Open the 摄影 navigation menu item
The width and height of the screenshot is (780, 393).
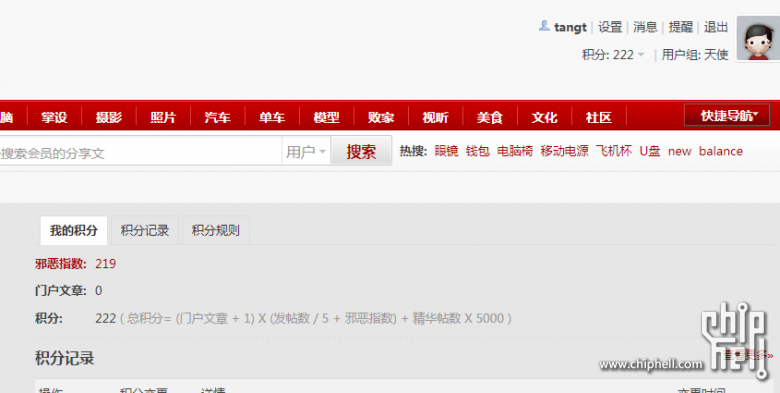coord(108,117)
